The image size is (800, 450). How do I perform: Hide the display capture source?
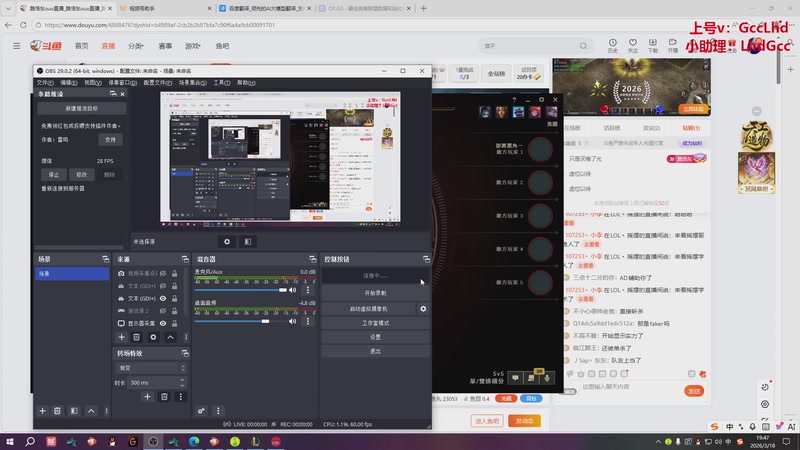[163, 323]
